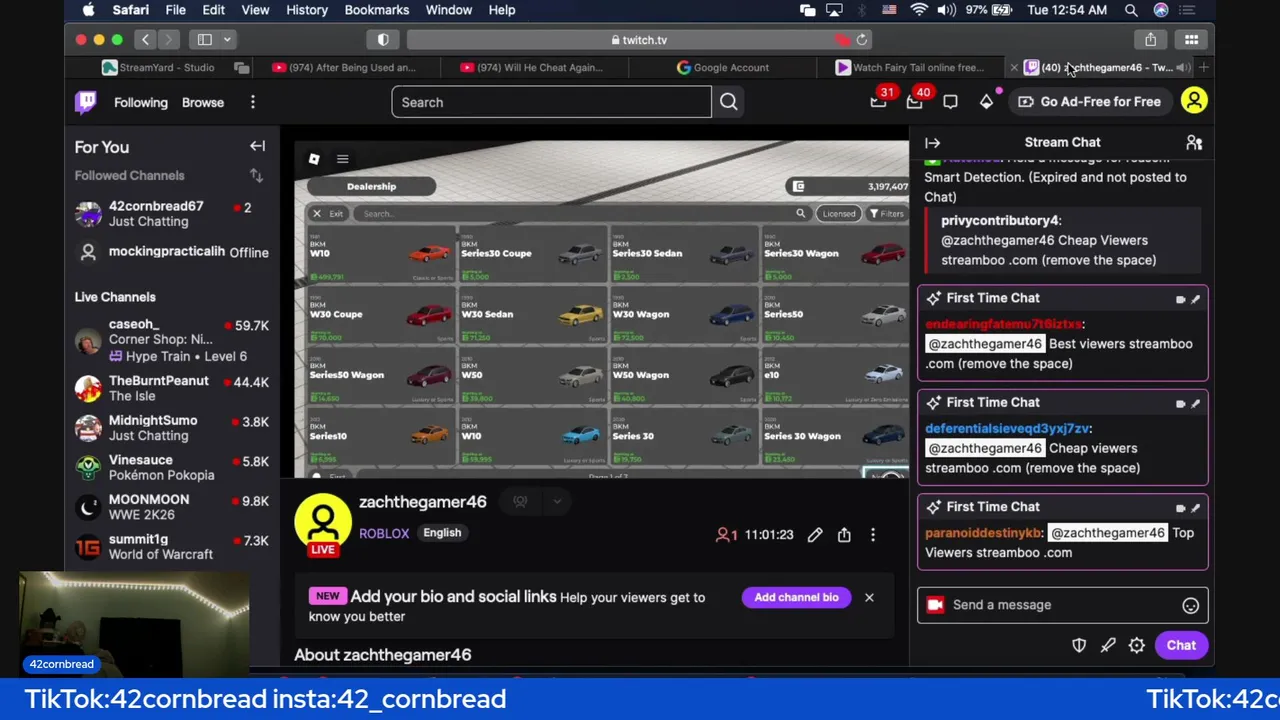
Task: Open the Browse page
Action: pyautogui.click(x=203, y=102)
